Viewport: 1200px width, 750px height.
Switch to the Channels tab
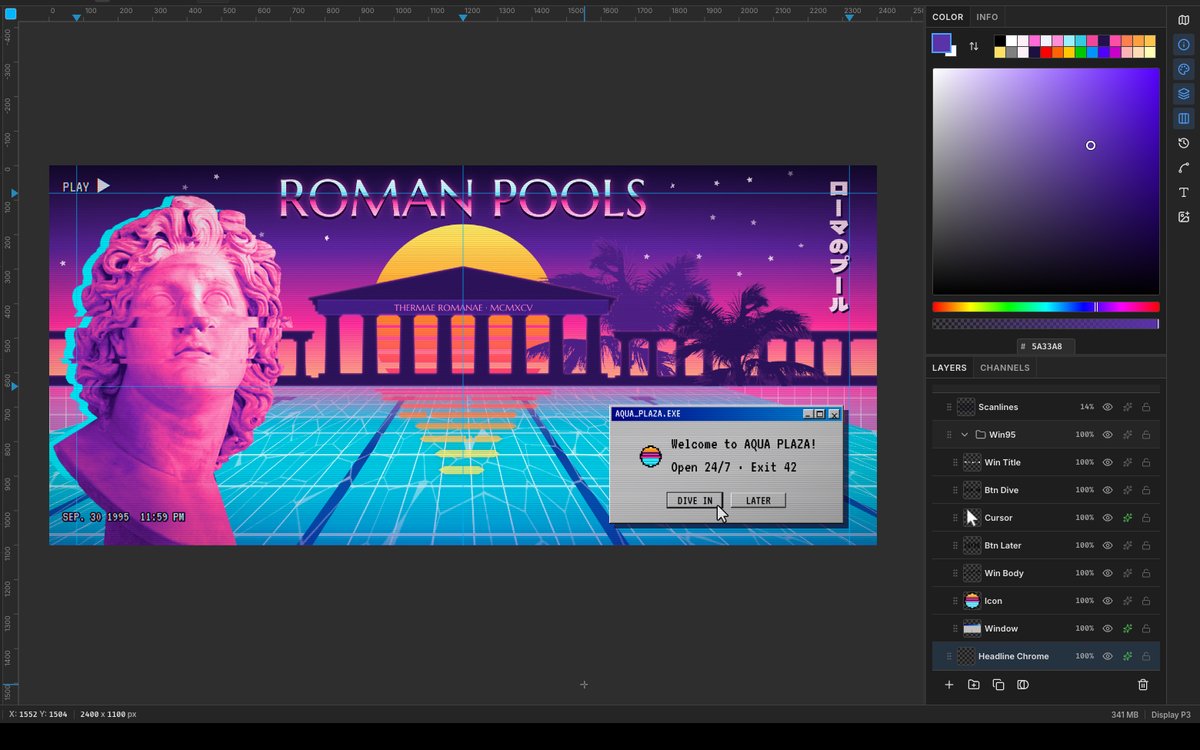coord(1005,368)
